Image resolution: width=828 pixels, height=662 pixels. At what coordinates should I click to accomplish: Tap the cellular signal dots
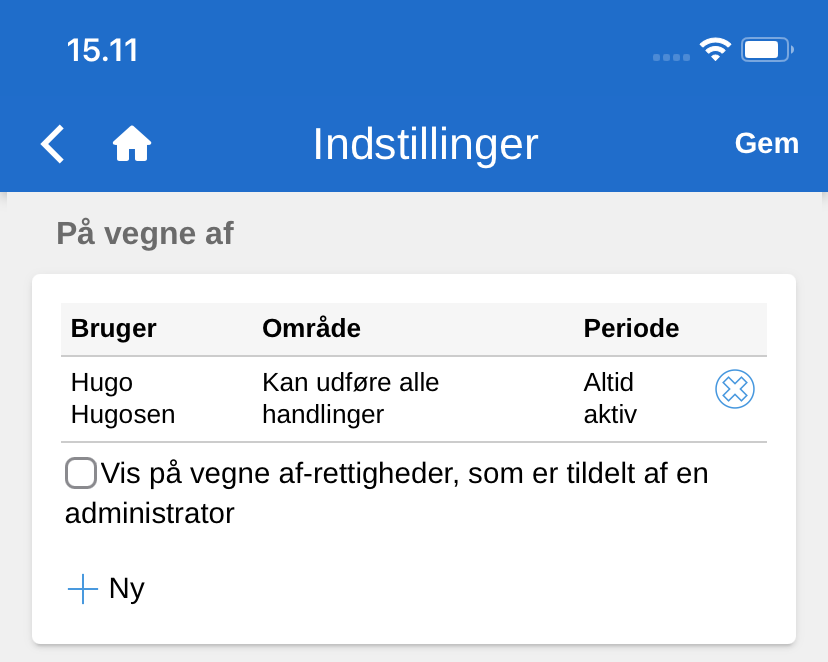(x=671, y=57)
